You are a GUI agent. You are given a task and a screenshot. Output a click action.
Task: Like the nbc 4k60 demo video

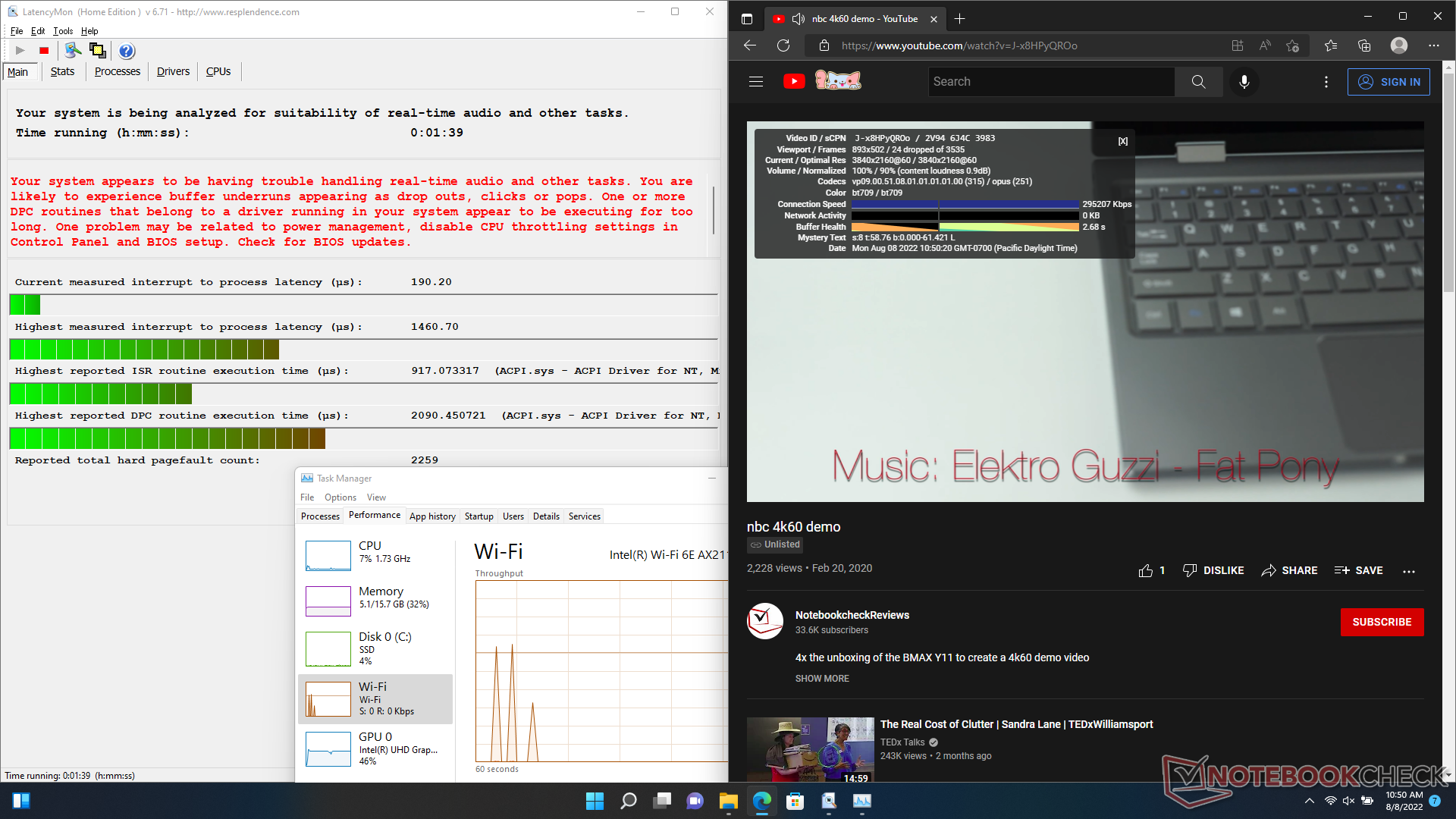click(1151, 570)
